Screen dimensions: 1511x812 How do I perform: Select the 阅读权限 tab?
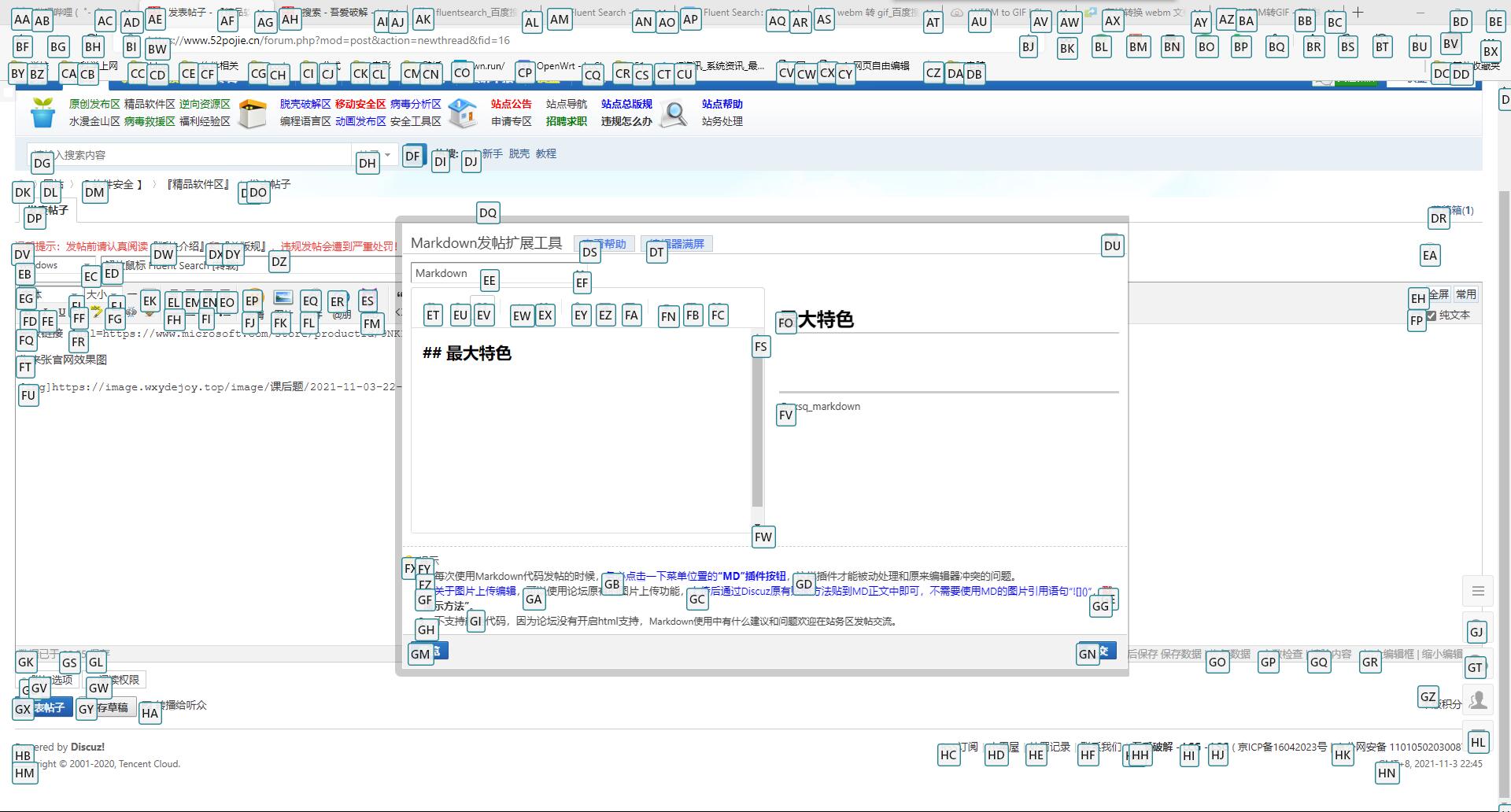(x=118, y=680)
